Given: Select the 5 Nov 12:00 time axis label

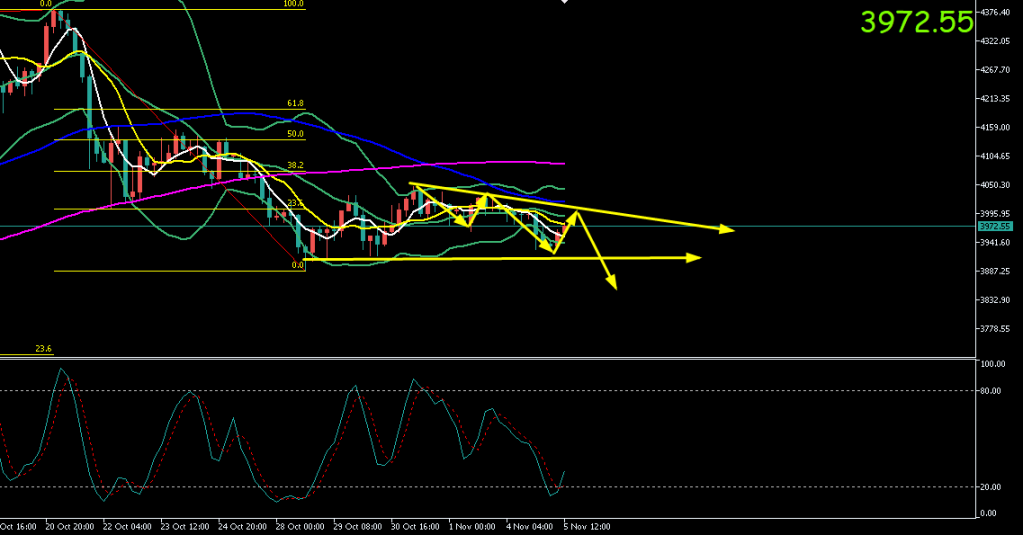Looking at the screenshot, I should point(588,526).
